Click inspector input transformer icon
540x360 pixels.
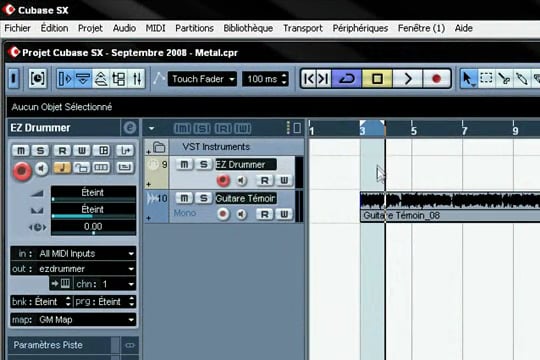(x=125, y=151)
